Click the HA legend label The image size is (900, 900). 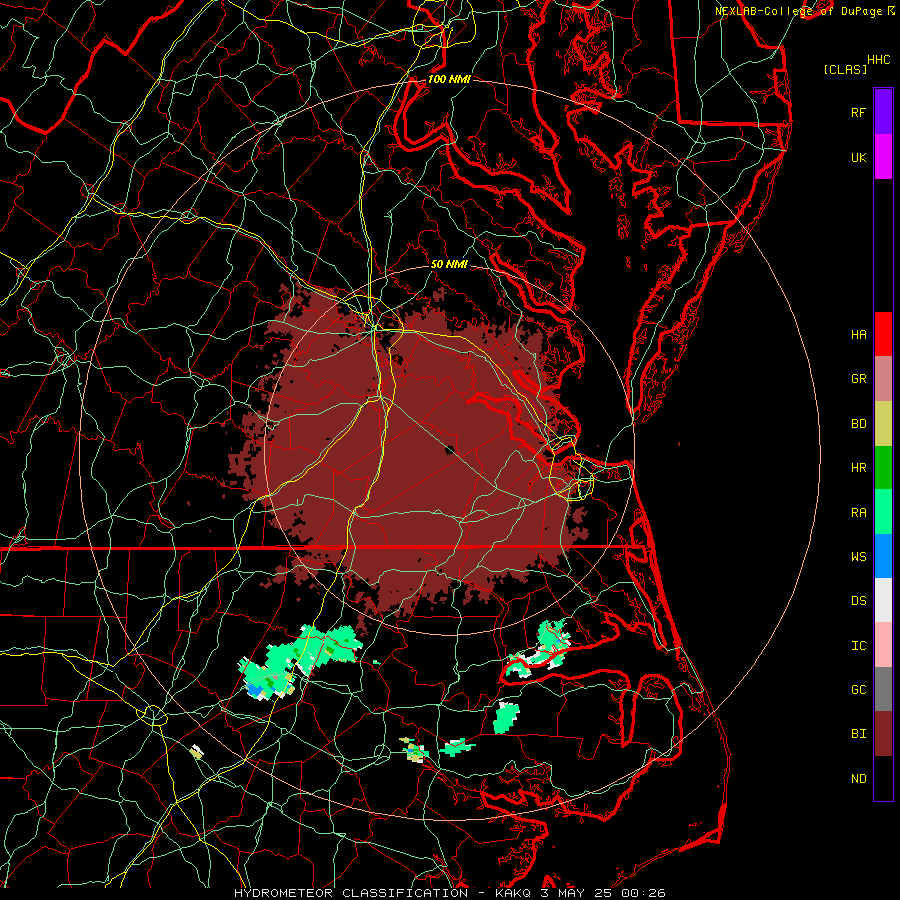(858, 334)
